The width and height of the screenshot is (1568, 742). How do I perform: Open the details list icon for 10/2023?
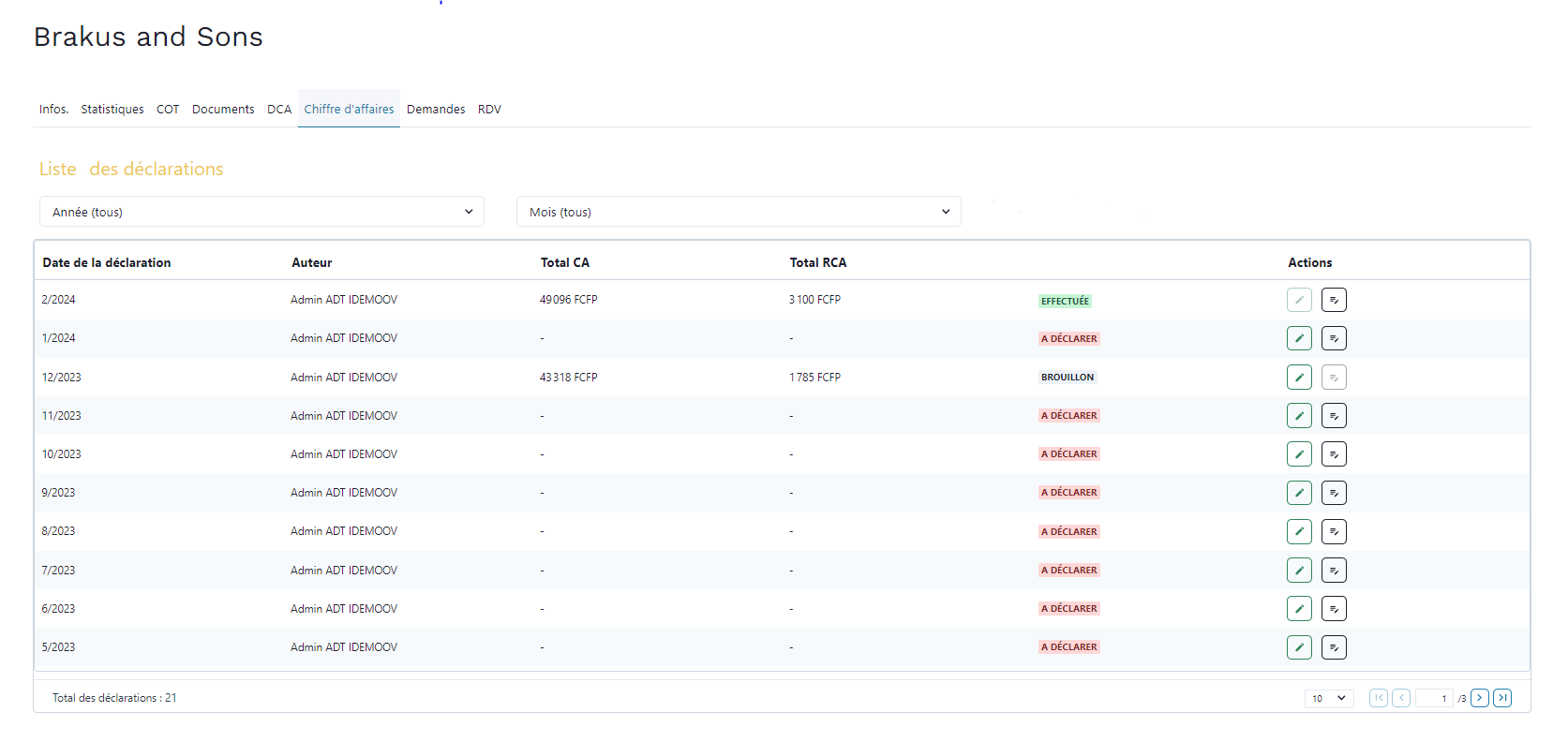tap(1334, 454)
